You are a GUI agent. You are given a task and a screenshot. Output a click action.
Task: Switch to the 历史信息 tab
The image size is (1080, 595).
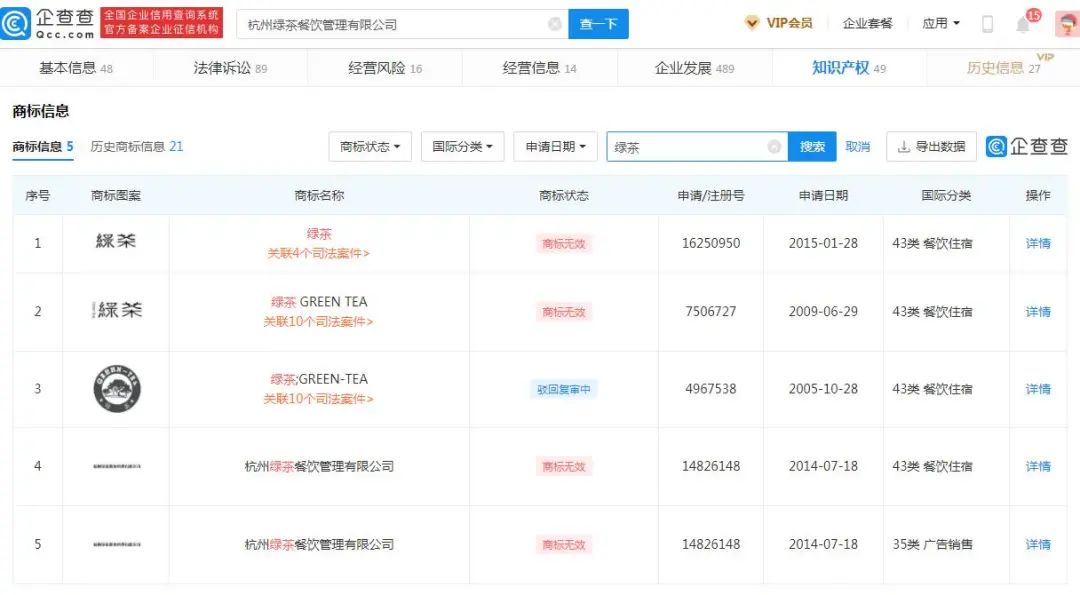[1003, 67]
